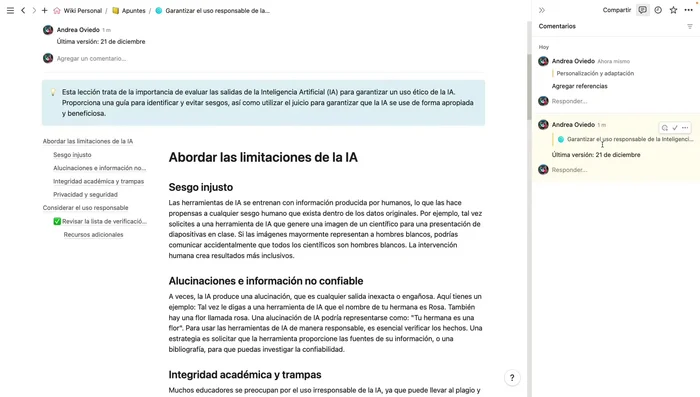Click the Personalización y adaptación quoted text

595,73
